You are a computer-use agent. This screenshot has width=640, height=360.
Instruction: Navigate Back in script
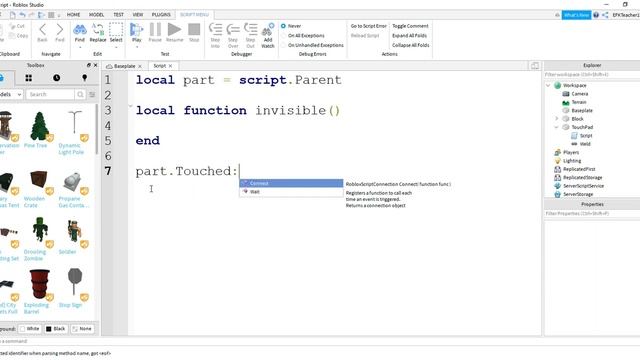(x=42, y=33)
